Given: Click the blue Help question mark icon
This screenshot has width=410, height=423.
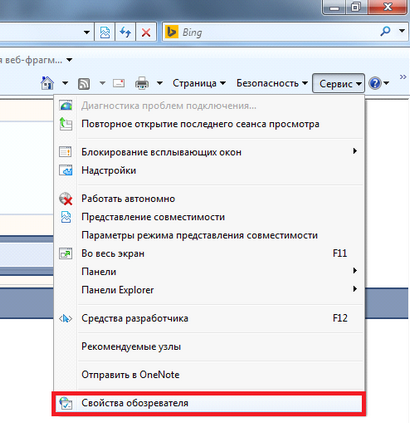Looking at the screenshot, I should pyautogui.click(x=375, y=83).
